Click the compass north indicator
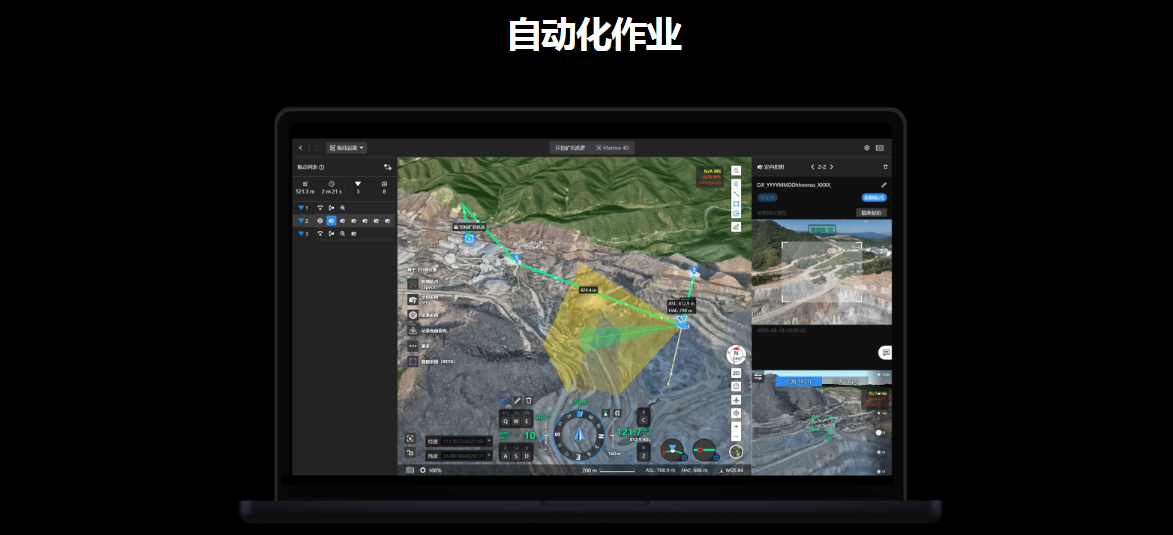Image resolution: width=1173 pixels, height=535 pixels. (736, 354)
